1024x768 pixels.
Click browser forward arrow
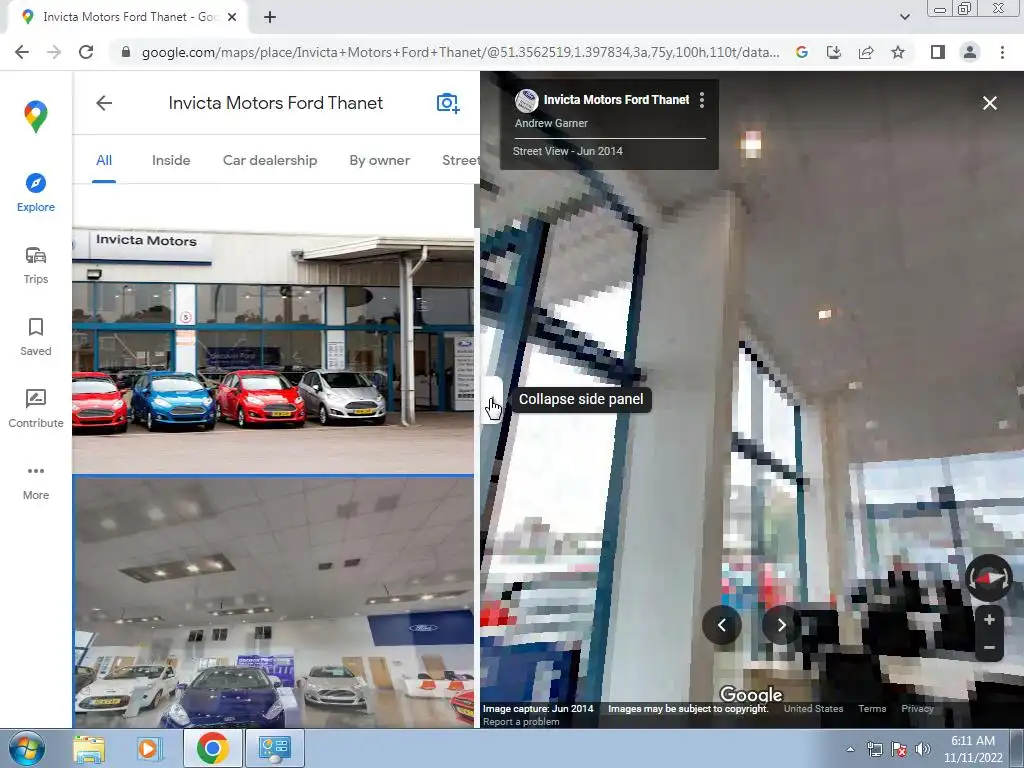point(54,52)
